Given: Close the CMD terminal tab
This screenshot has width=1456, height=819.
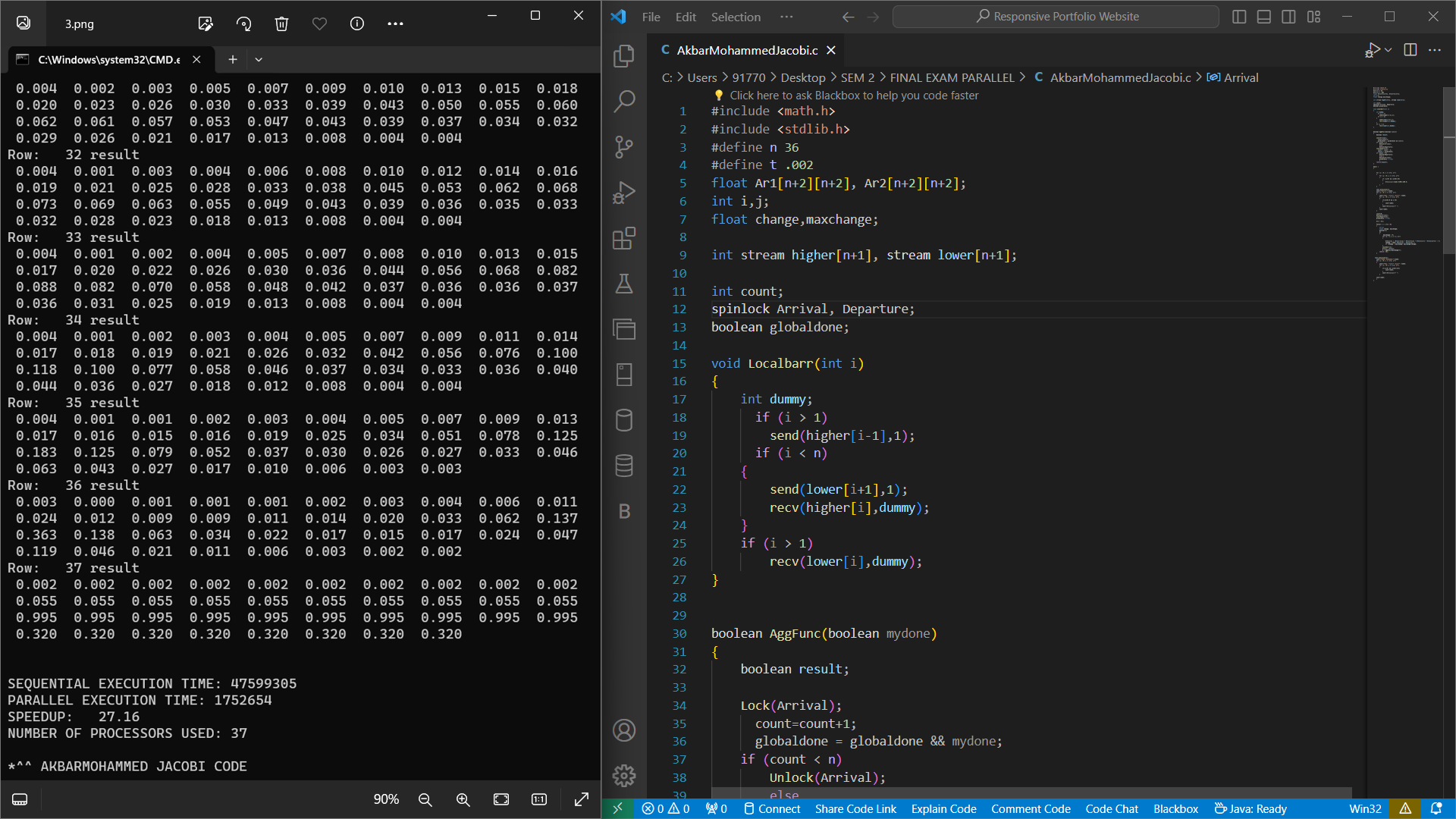Looking at the screenshot, I should 196,59.
